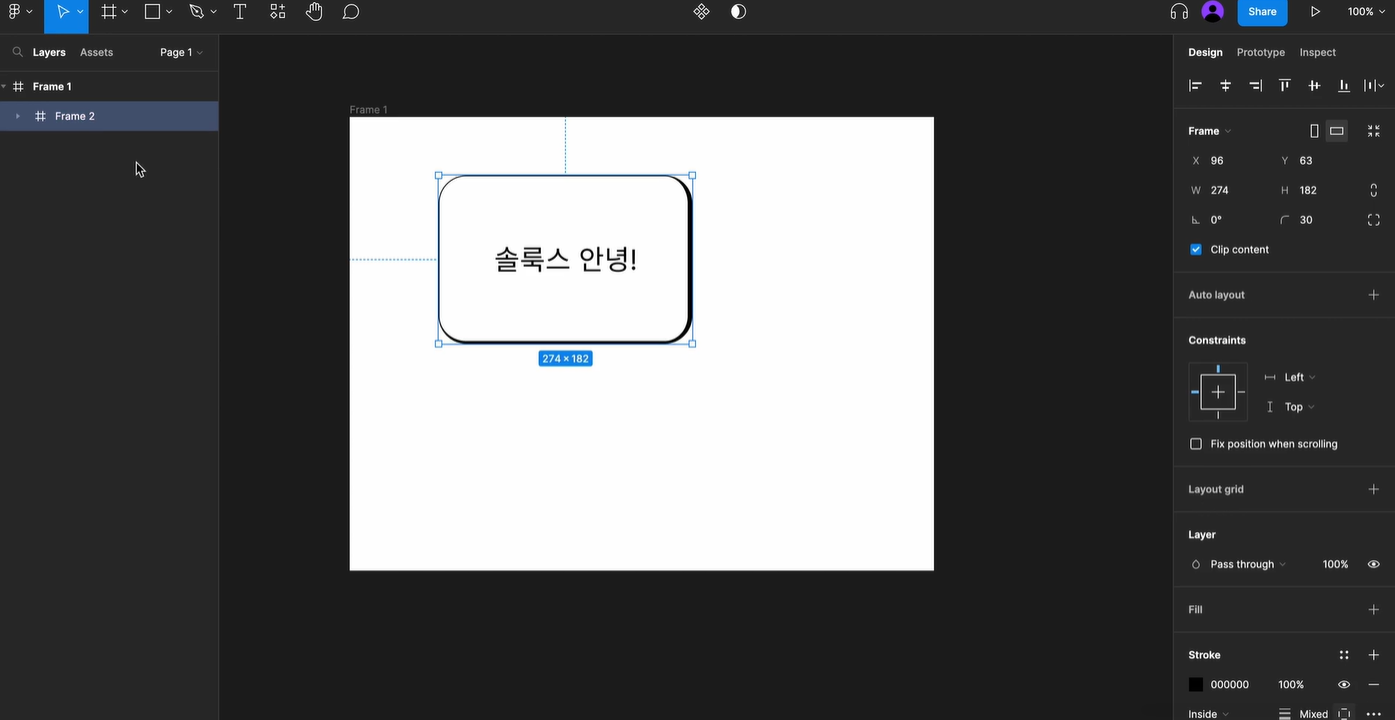Switch frame to landscape orientation

click(1337, 131)
